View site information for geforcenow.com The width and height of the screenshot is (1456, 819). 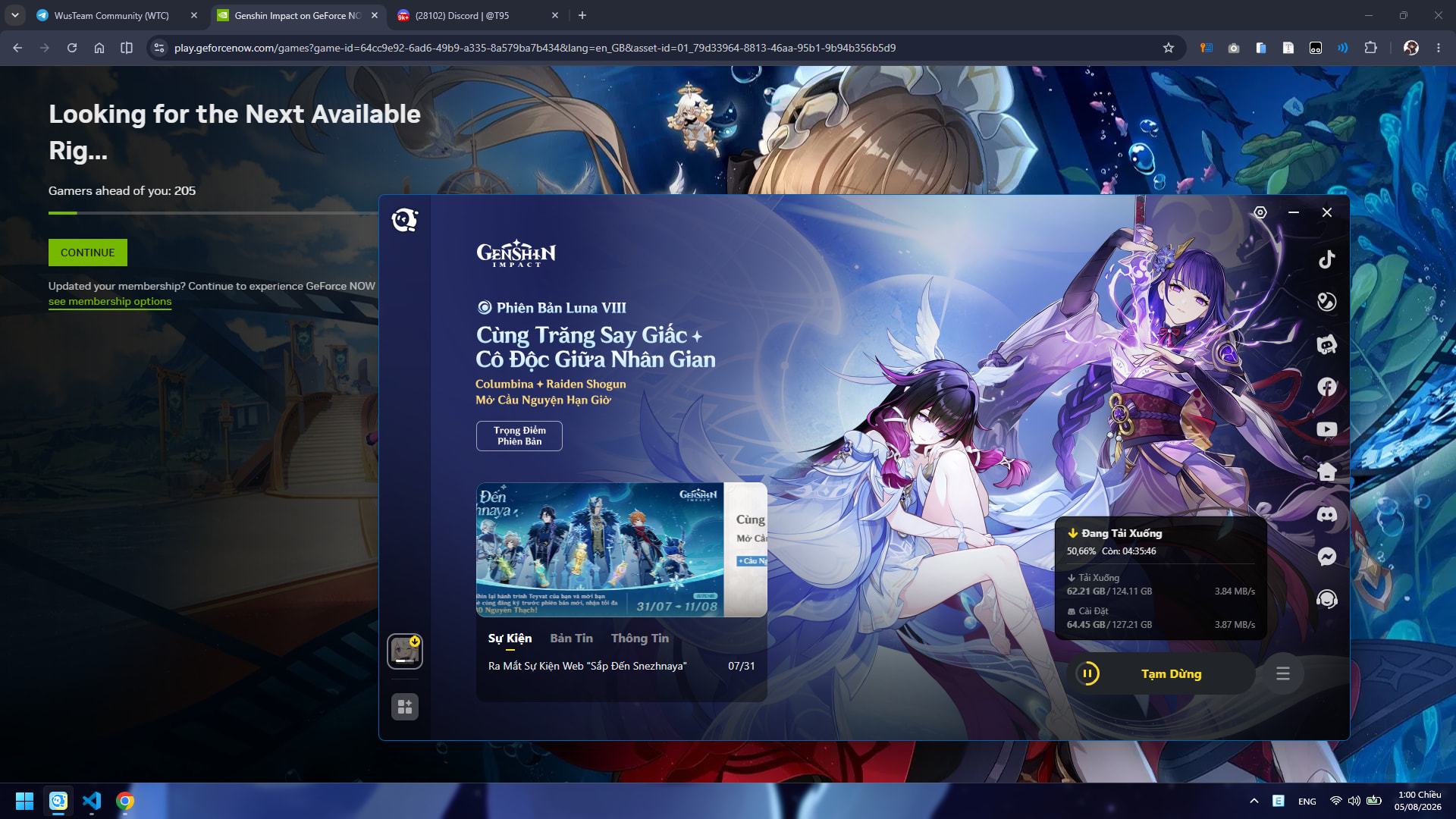(158, 48)
